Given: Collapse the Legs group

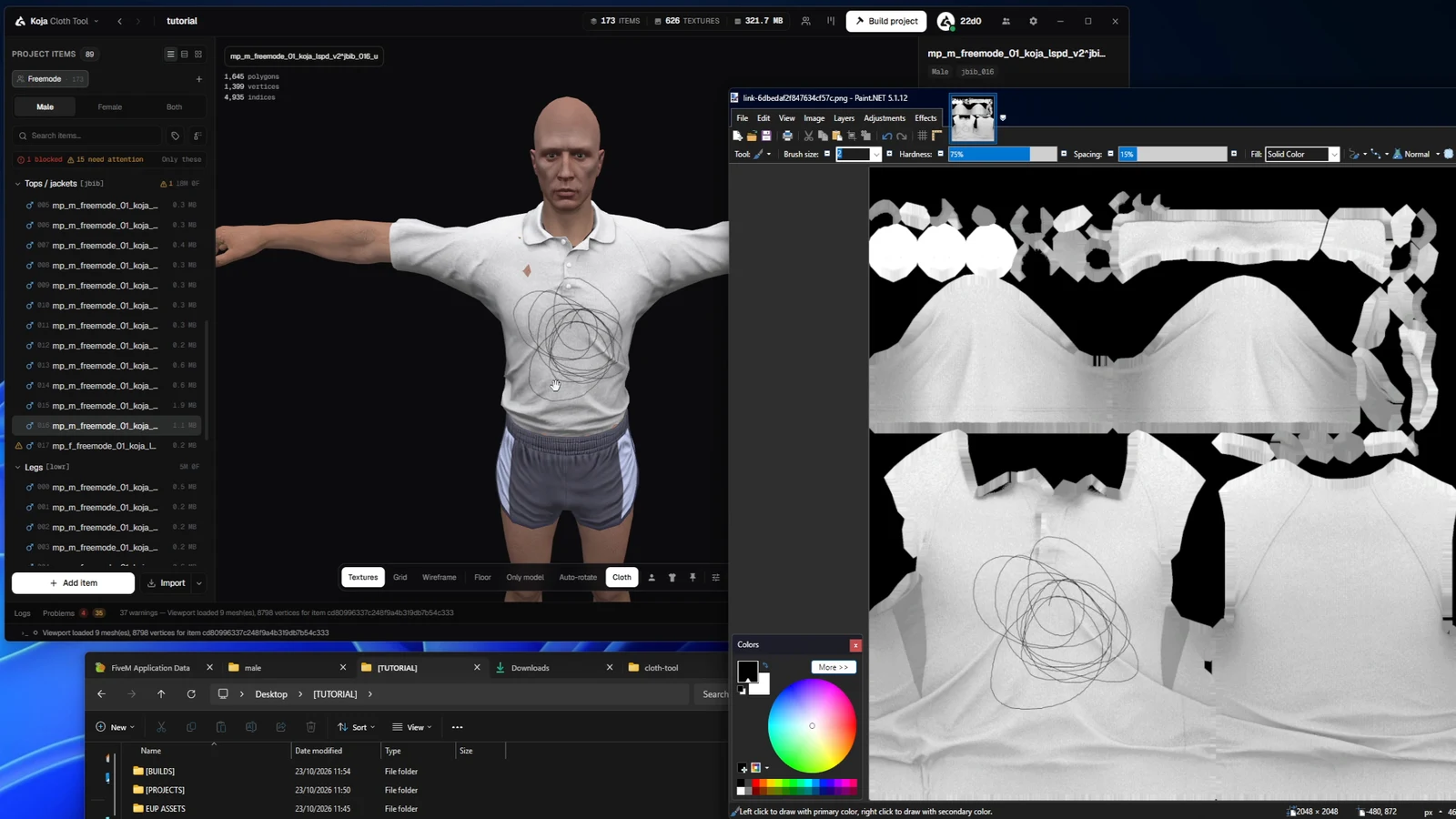Looking at the screenshot, I should point(17,467).
